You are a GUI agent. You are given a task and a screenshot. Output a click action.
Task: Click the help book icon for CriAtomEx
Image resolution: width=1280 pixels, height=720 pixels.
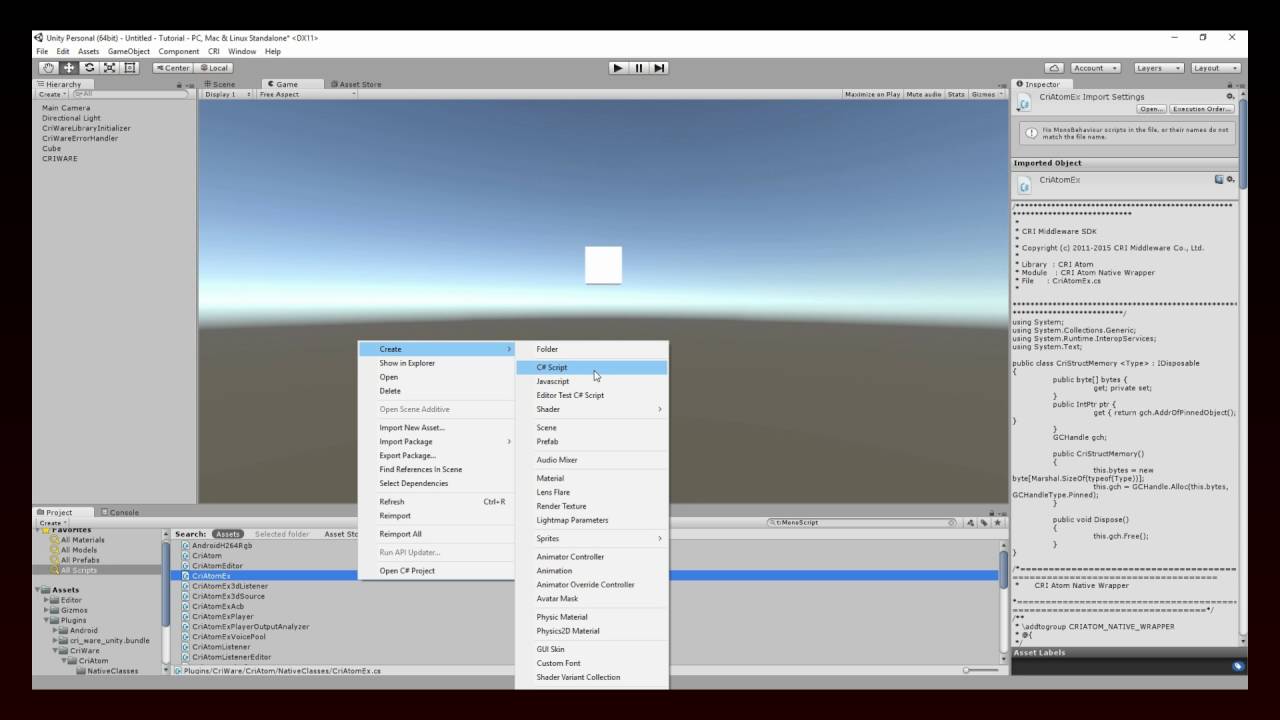(1219, 180)
